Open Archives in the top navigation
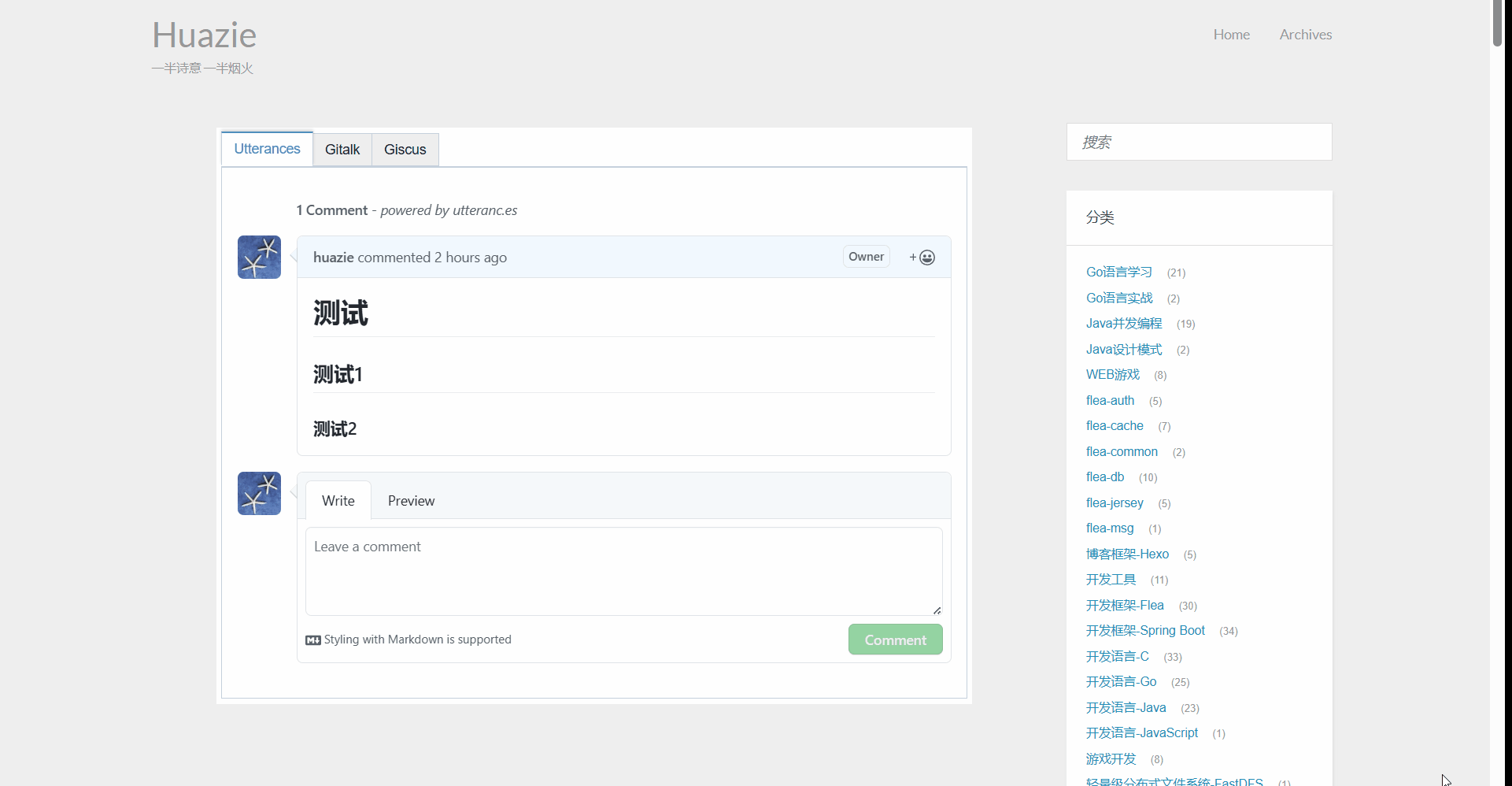The width and height of the screenshot is (1512, 786). (x=1305, y=35)
